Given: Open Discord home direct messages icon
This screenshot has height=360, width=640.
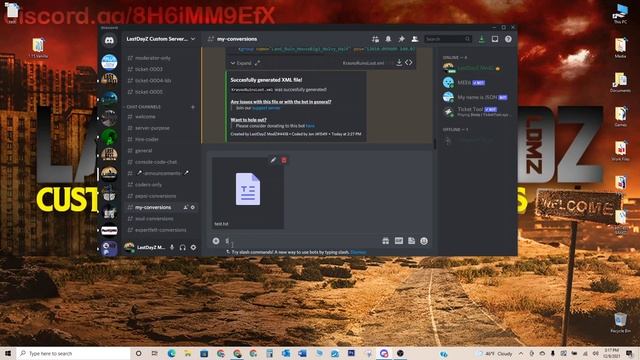Looking at the screenshot, I should tap(109, 40).
